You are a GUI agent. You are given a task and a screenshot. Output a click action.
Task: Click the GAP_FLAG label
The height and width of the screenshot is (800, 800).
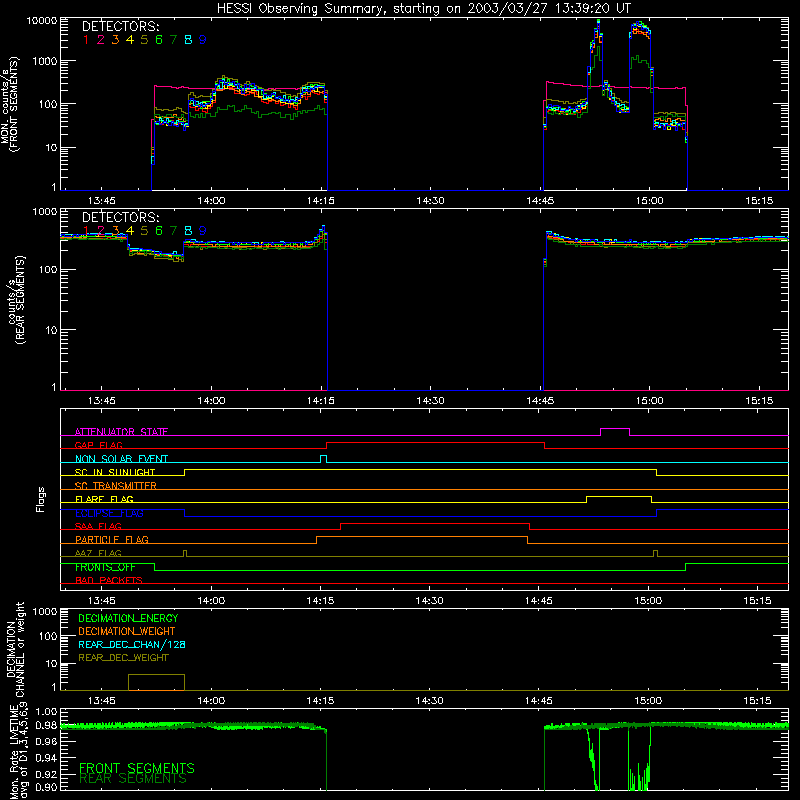(x=98, y=445)
